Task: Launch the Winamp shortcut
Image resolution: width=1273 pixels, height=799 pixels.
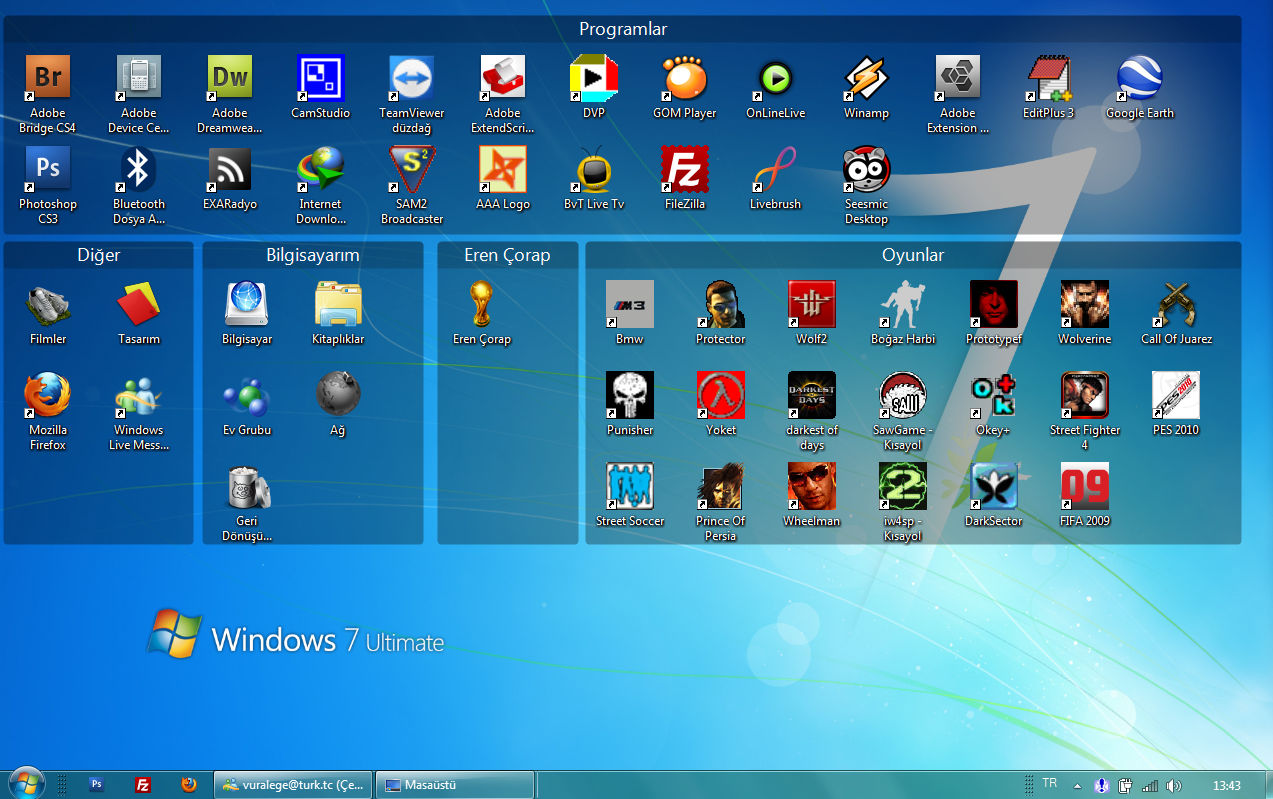Action: (x=867, y=78)
